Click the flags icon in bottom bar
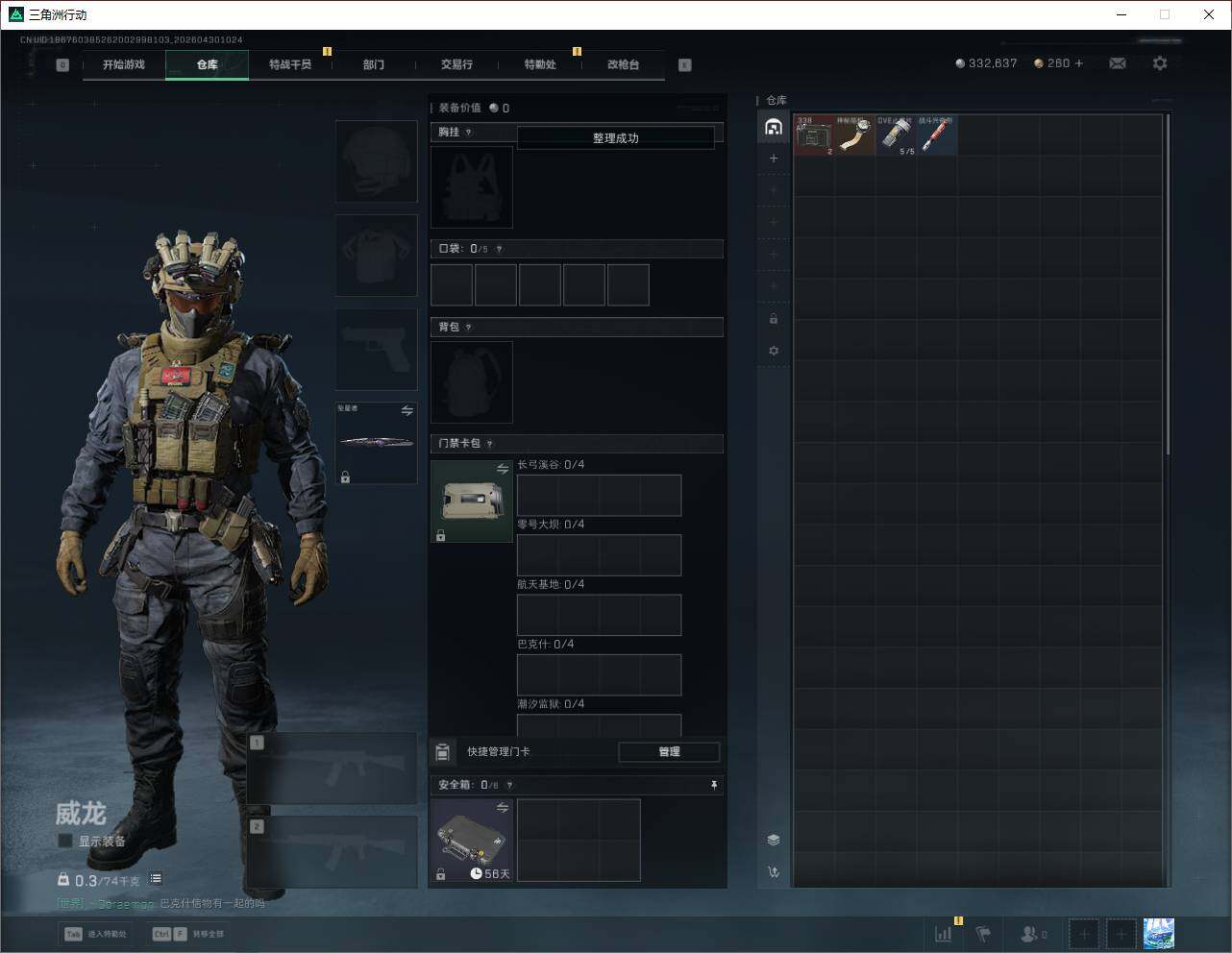 pyautogui.click(x=983, y=934)
